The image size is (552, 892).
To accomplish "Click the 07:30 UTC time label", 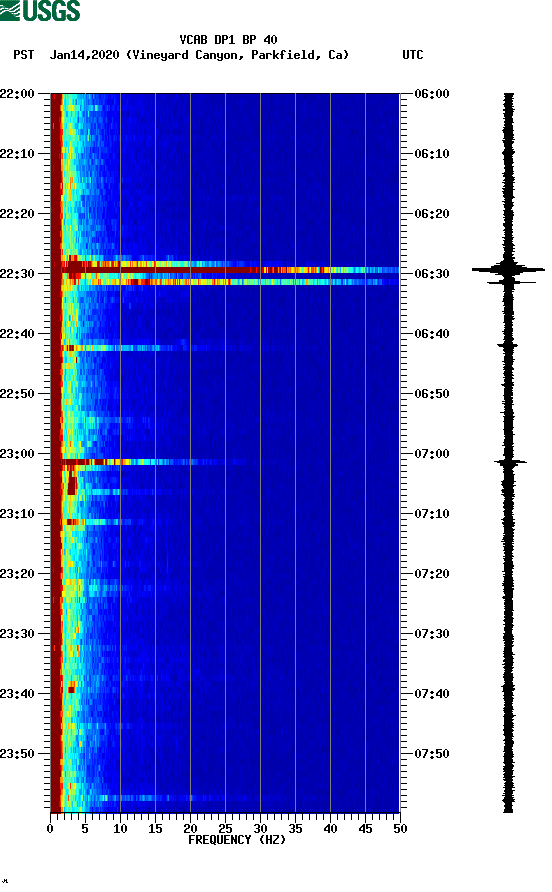I will 432,634.
